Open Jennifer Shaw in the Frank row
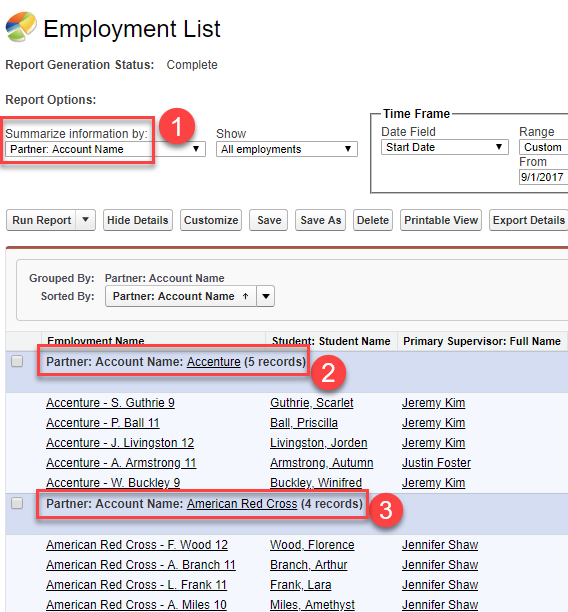 [440, 585]
